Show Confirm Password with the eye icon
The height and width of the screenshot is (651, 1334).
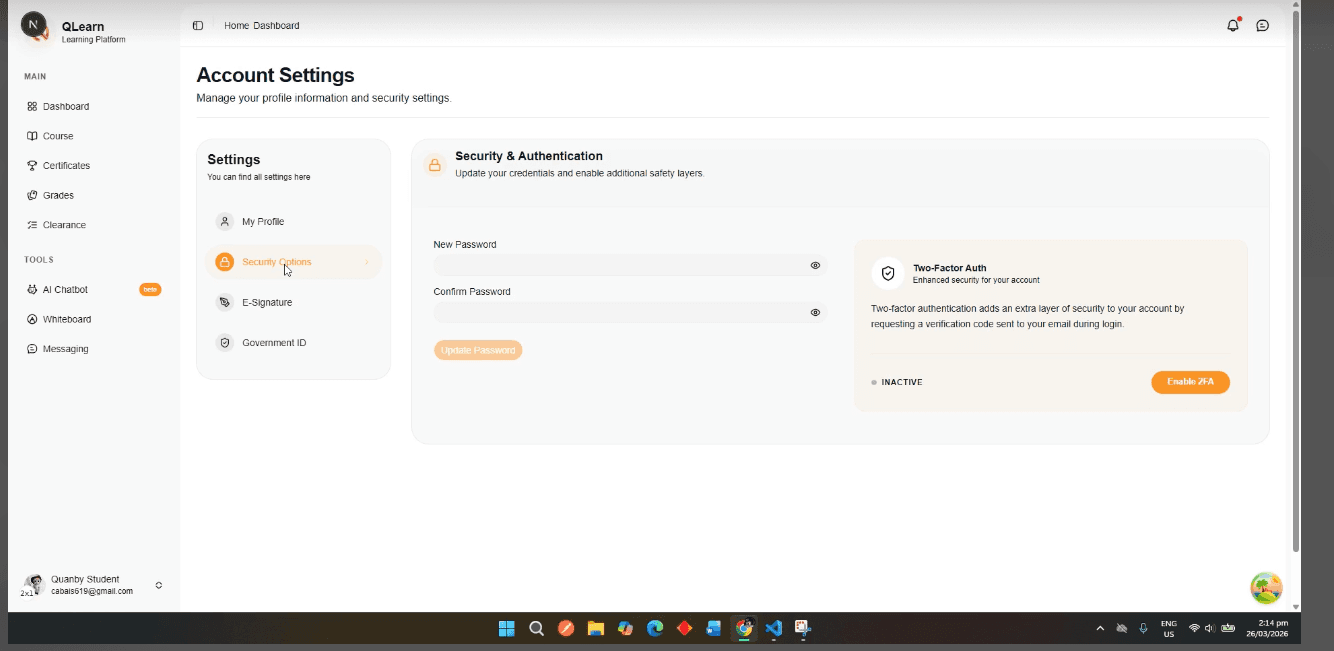(815, 312)
